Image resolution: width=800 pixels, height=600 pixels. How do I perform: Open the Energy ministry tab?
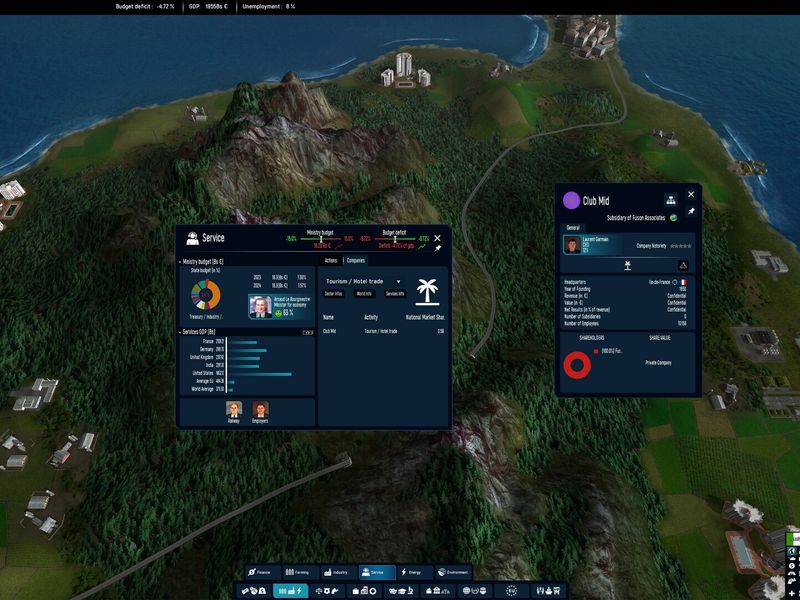[x=415, y=572]
